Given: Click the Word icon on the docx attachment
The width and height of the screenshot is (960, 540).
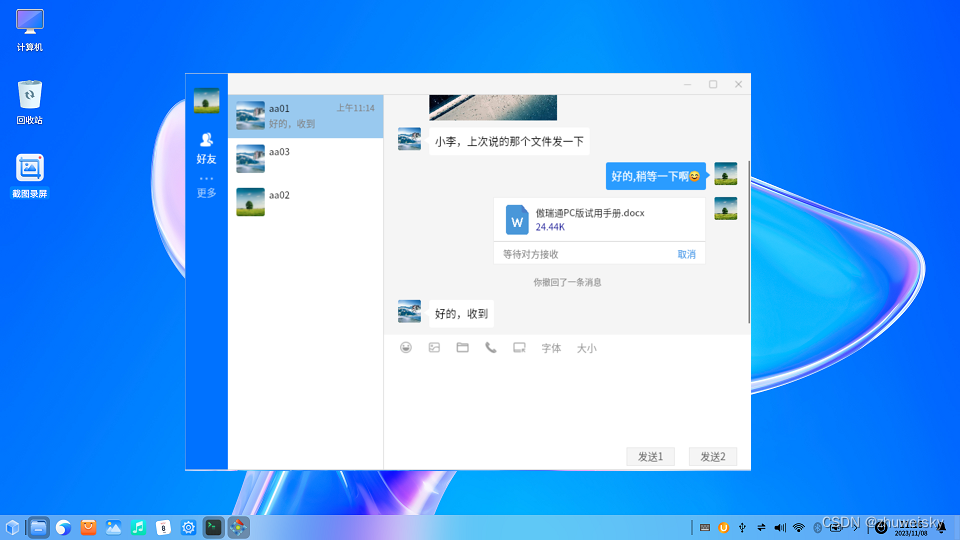Looking at the screenshot, I should click(517, 220).
